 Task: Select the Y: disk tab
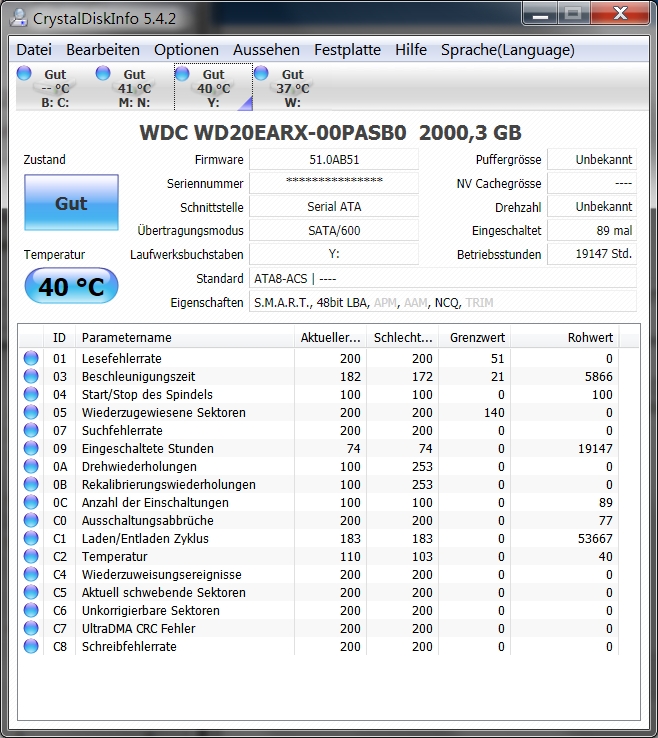point(213,88)
